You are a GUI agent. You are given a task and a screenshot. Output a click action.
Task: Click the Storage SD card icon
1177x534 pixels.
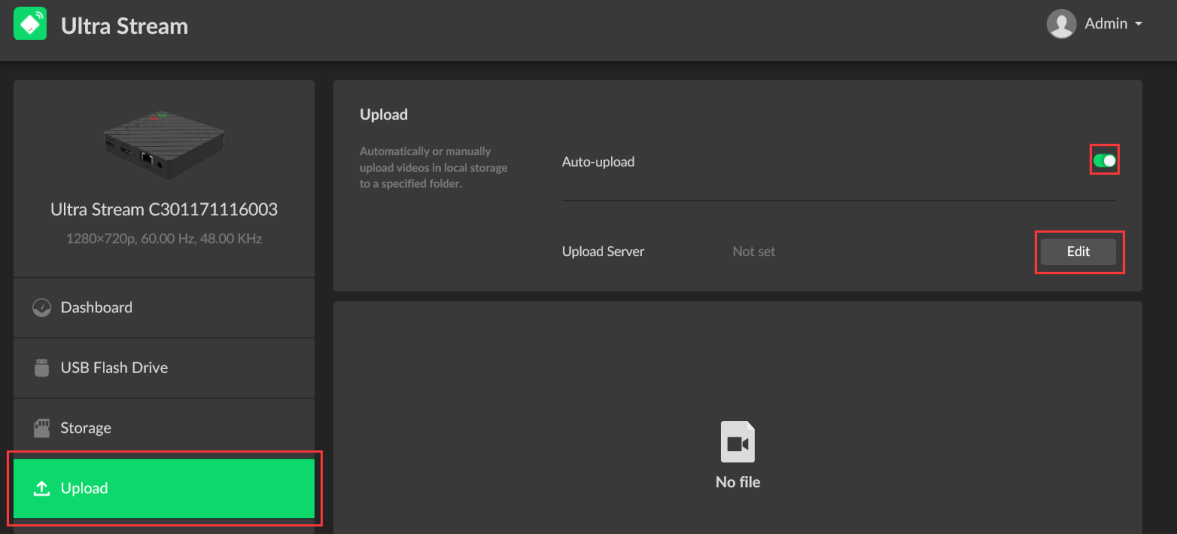[42, 428]
